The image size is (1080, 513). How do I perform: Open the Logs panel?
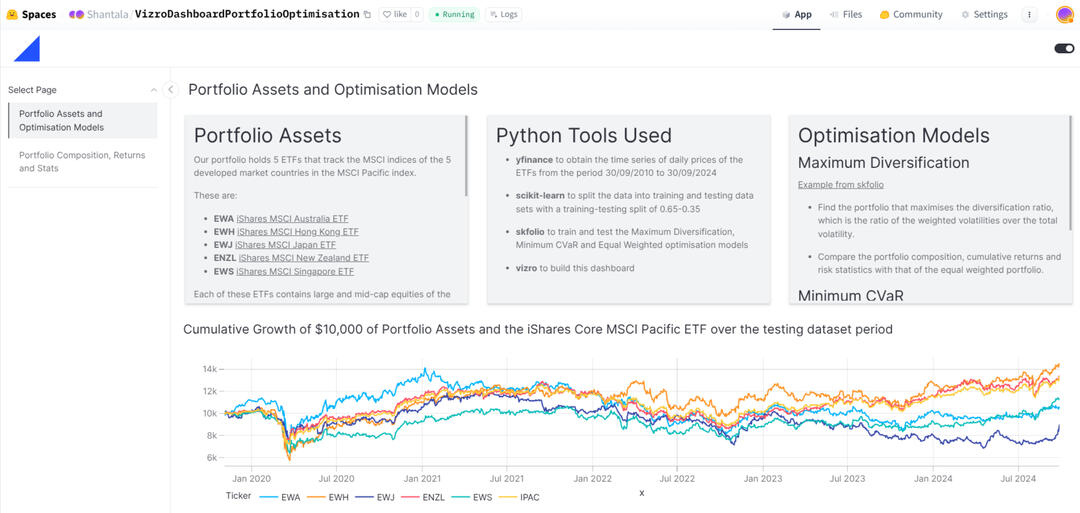coord(504,15)
